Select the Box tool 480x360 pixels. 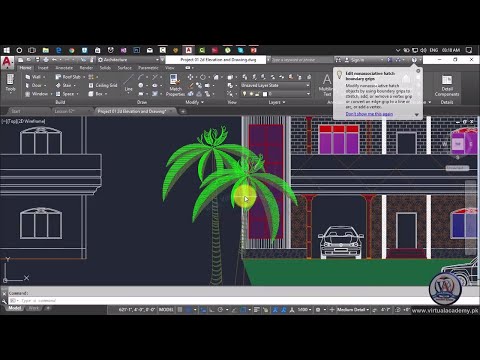click(96, 94)
